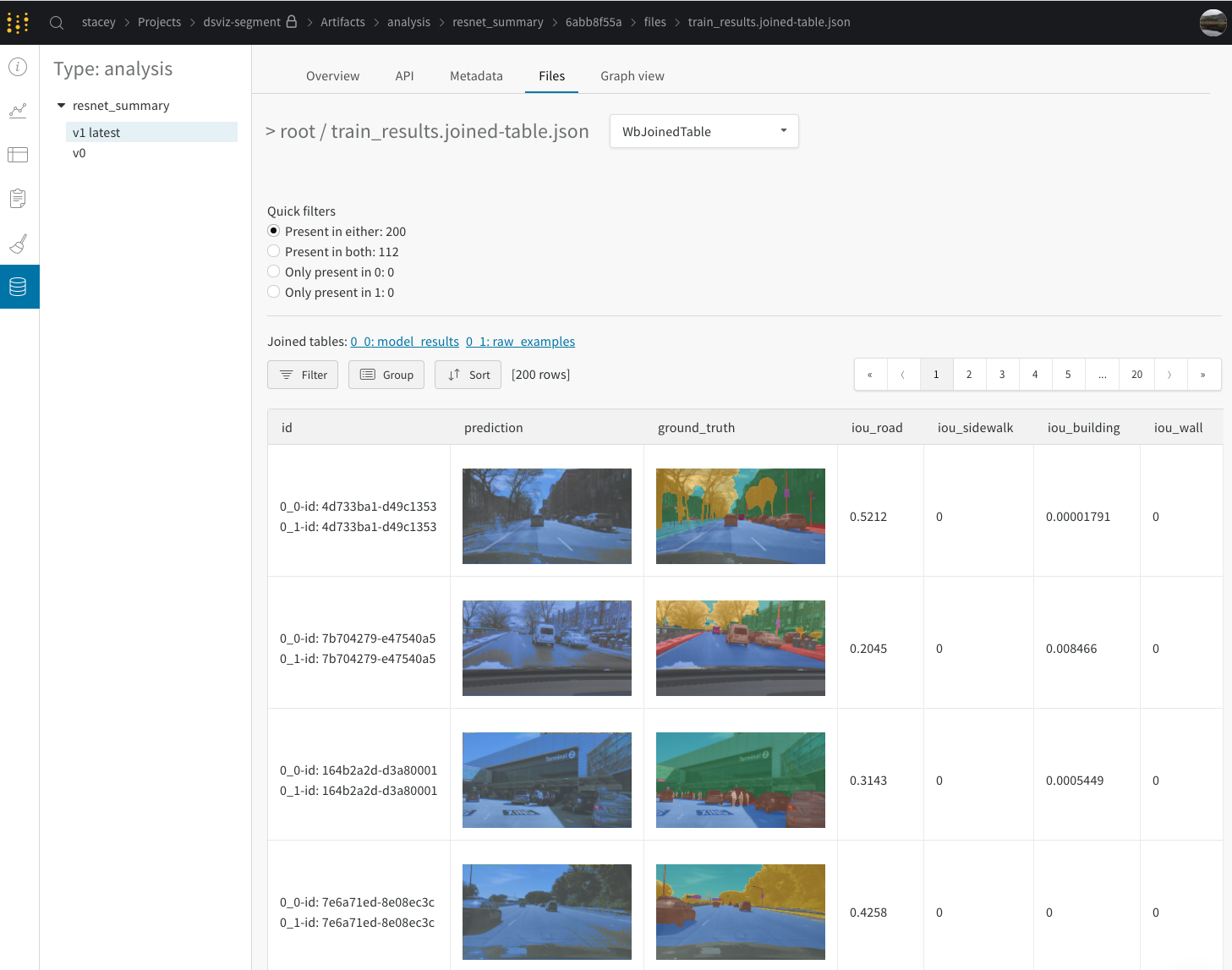Viewport: 1232px width, 970px height.
Task: Jump to last page double-right arrow
Action: click(1203, 375)
